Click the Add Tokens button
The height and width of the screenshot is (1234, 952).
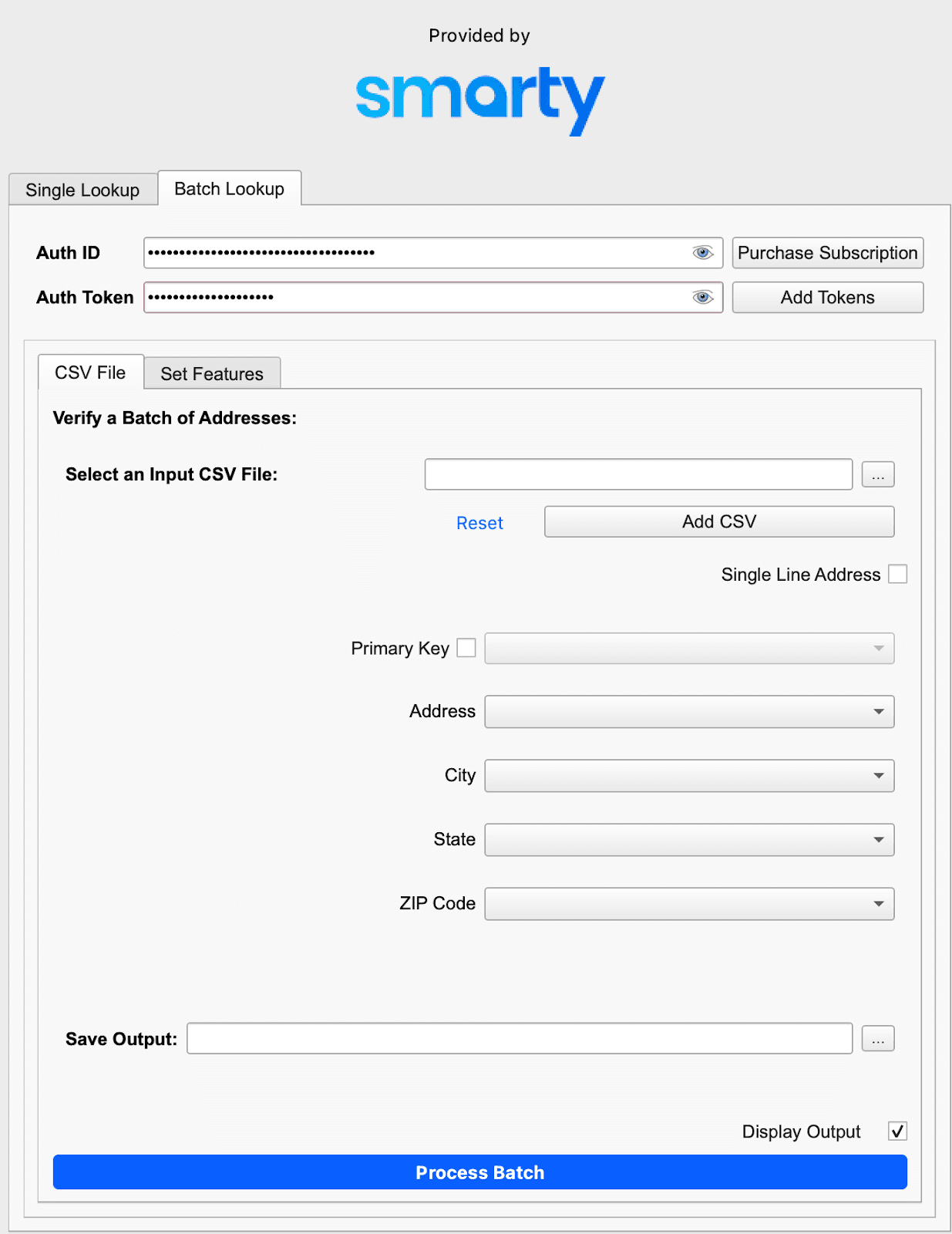pyautogui.click(x=828, y=298)
